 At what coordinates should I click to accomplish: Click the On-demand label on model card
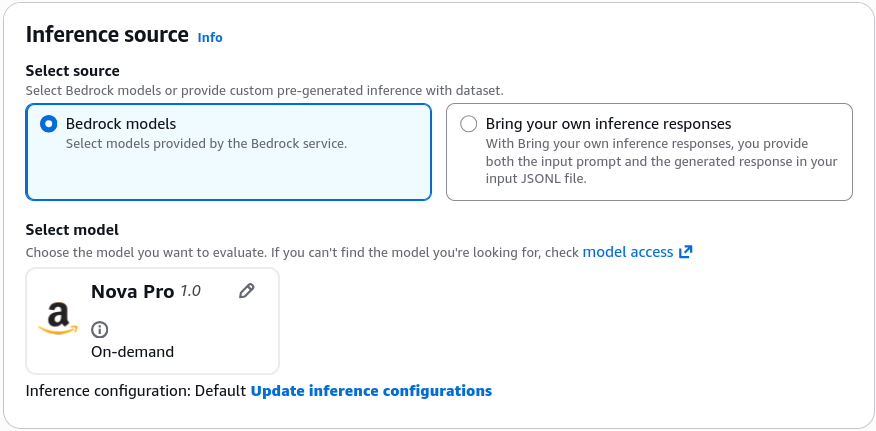[x=132, y=352]
